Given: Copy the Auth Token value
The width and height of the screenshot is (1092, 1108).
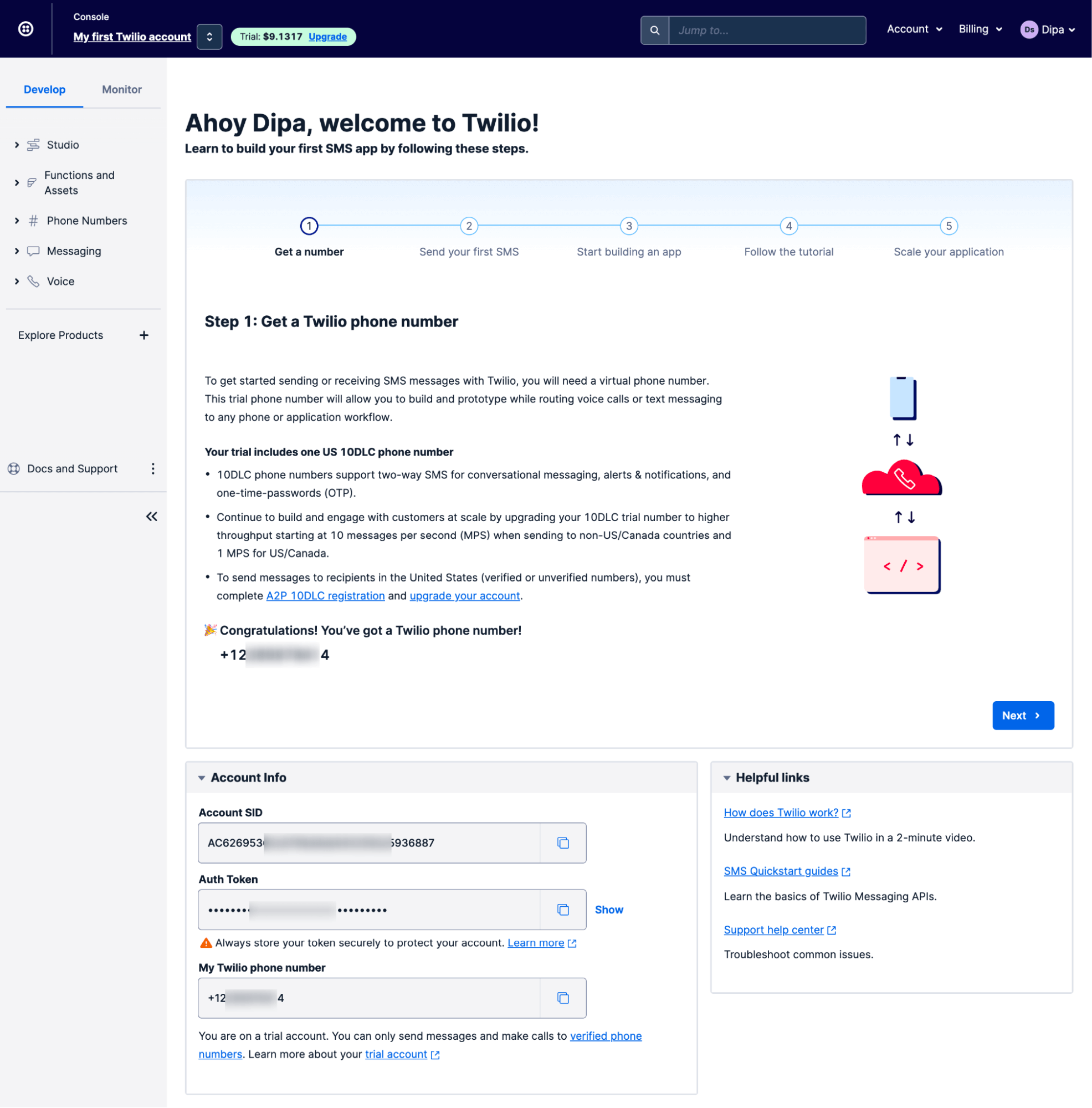Looking at the screenshot, I should click(x=563, y=910).
